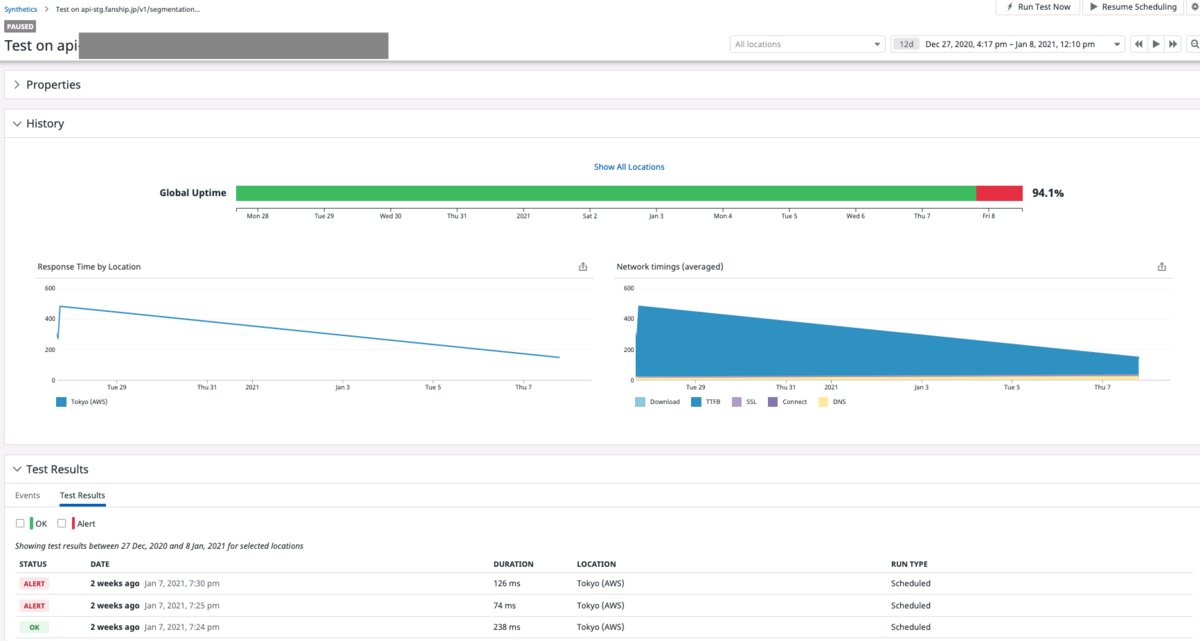Screen dimensions: 1200x641
Task: Open the All locations dropdown
Action: (x=808, y=44)
